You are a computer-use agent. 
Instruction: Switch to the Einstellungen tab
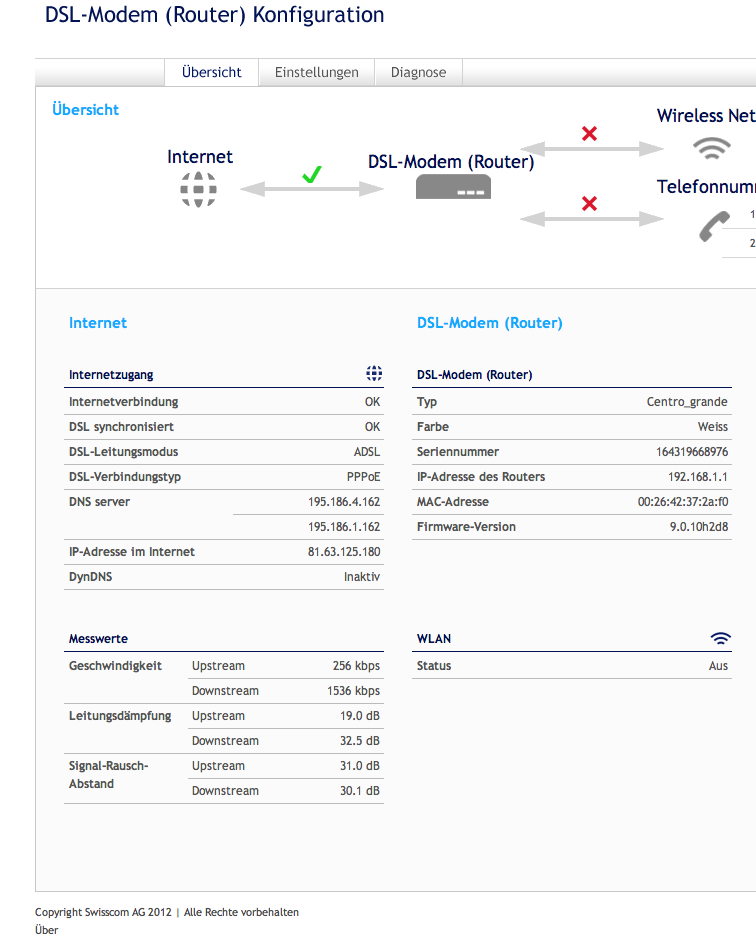[x=316, y=72]
